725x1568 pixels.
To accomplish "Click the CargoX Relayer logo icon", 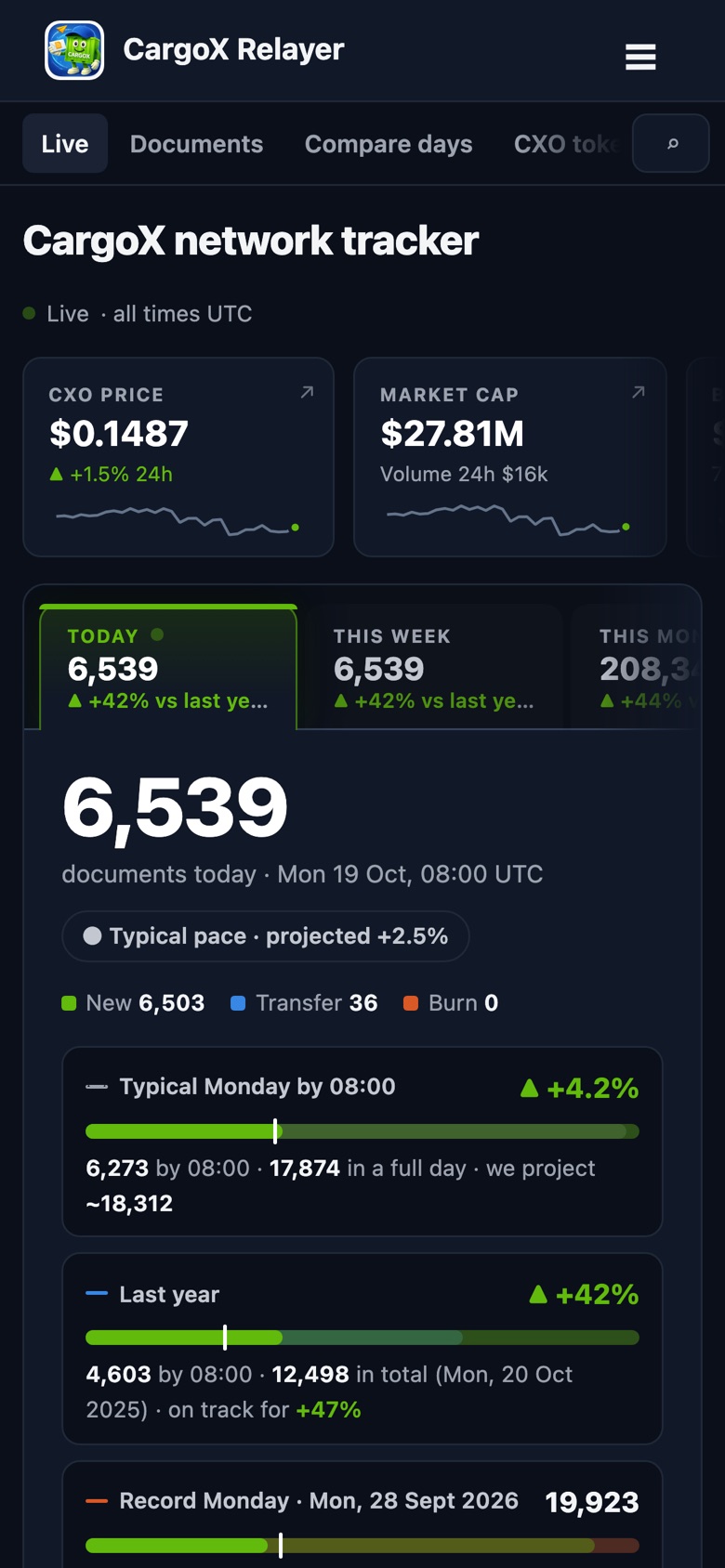I will click(74, 50).
